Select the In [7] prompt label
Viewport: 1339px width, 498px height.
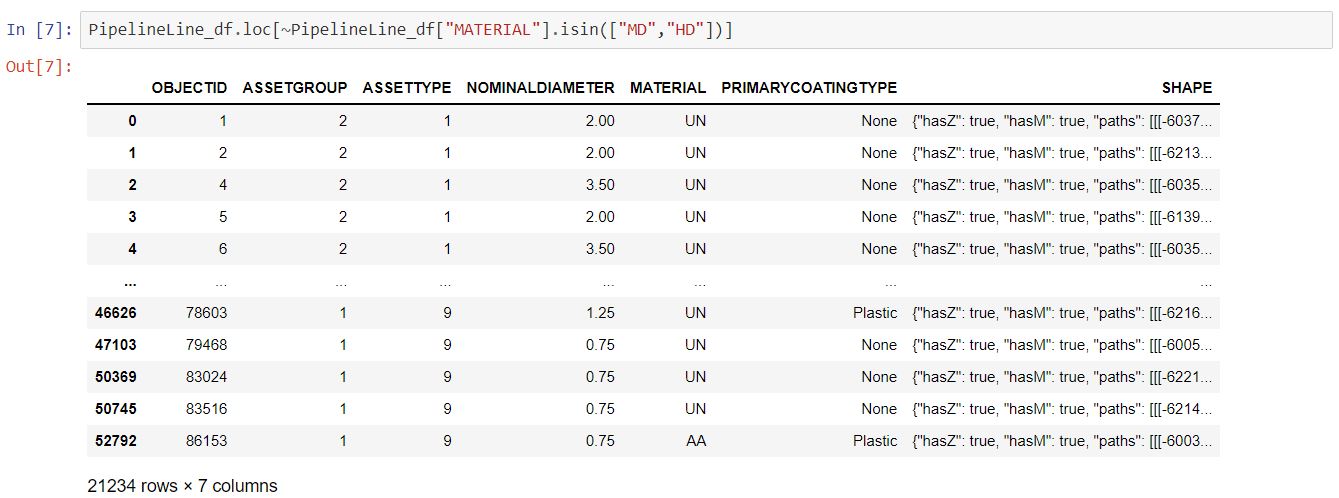point(38,30)
